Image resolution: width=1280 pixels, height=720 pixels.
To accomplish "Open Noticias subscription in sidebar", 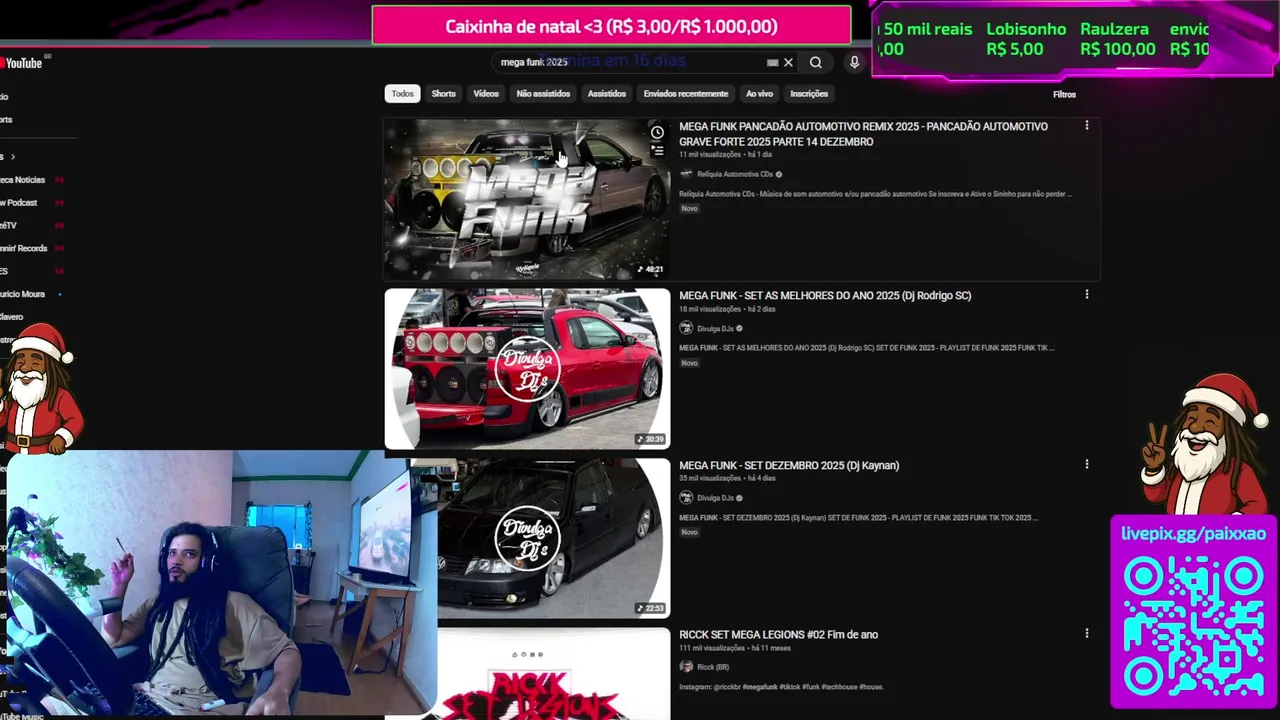I will tap(22, 180).
